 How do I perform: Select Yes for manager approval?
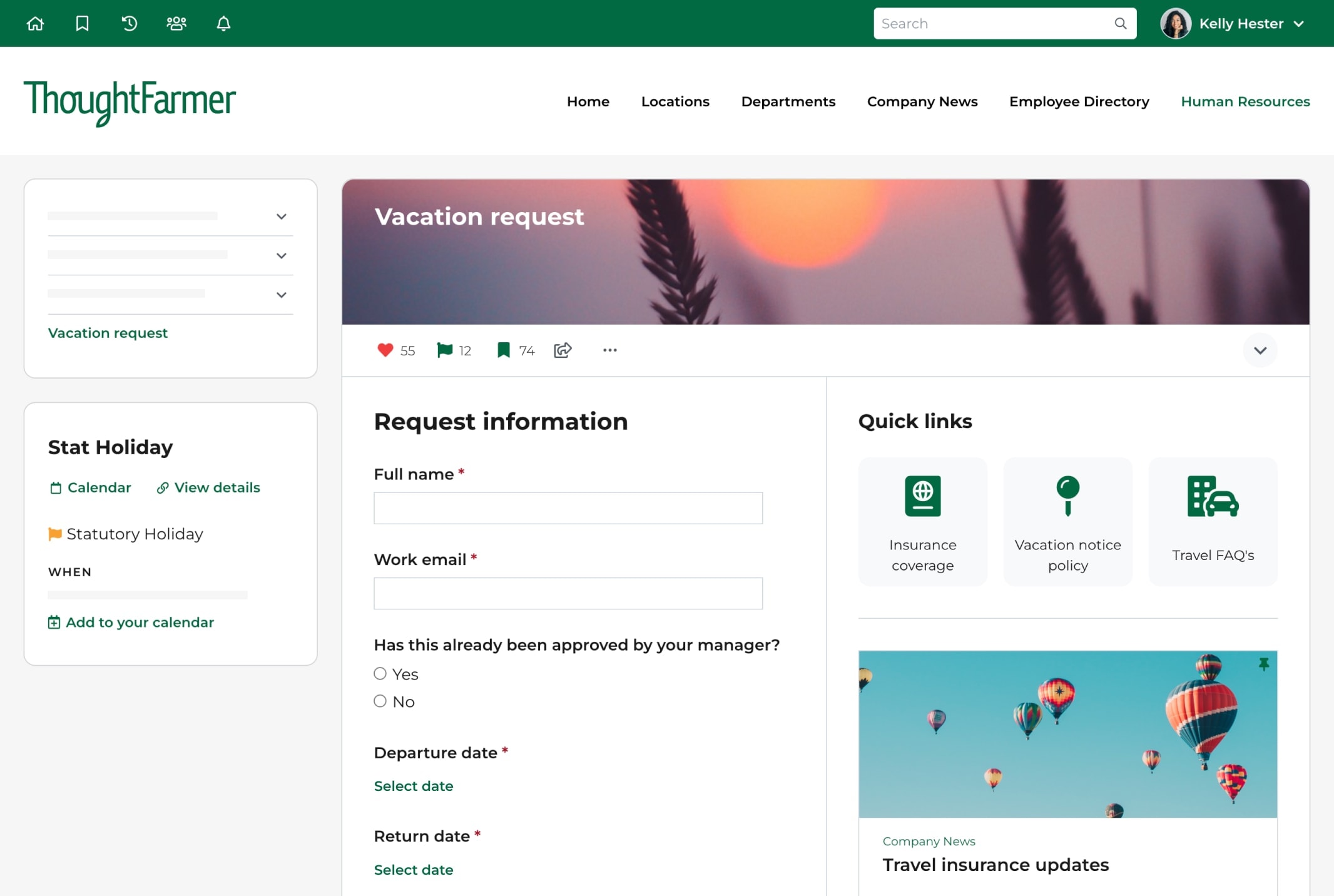tap(380, 673)
